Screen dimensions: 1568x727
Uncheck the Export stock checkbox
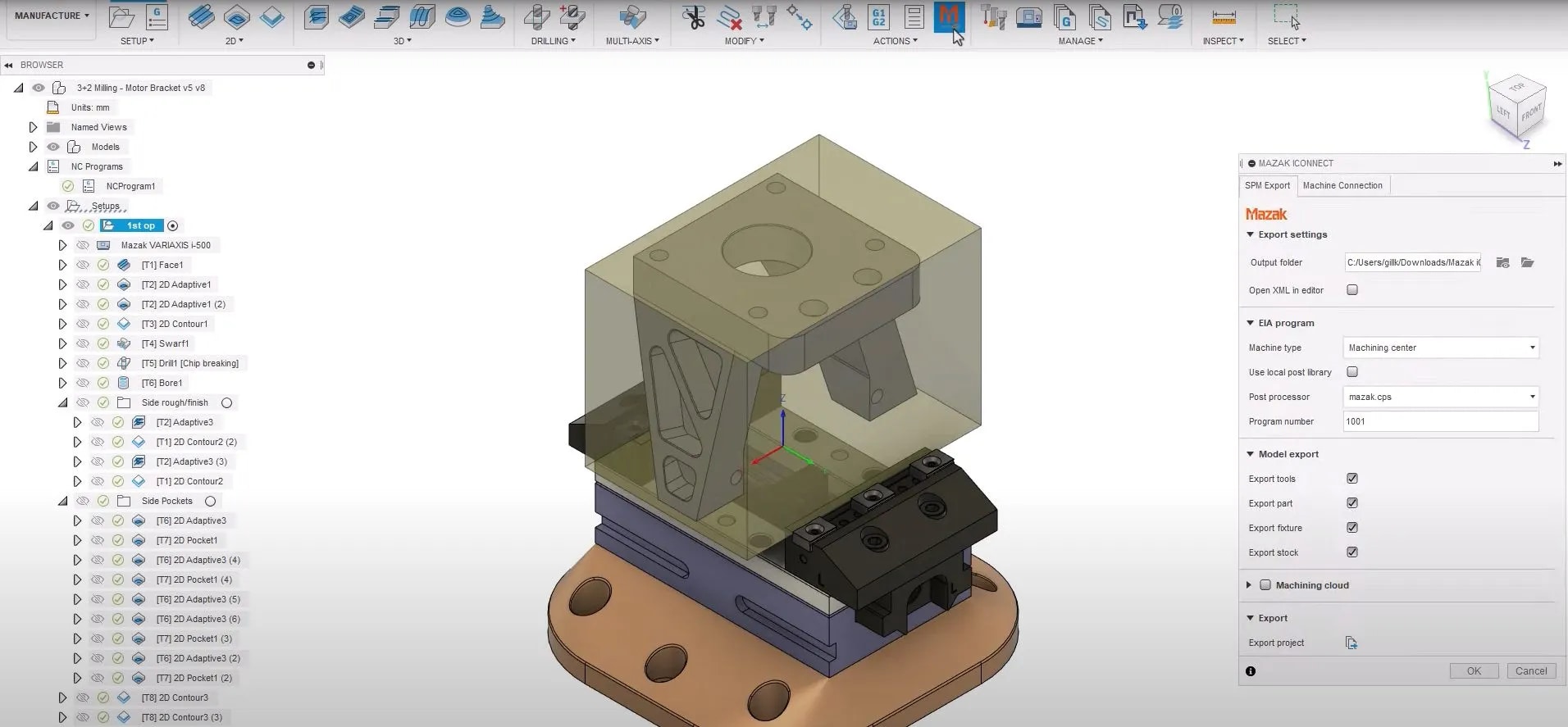(1352, 552)
